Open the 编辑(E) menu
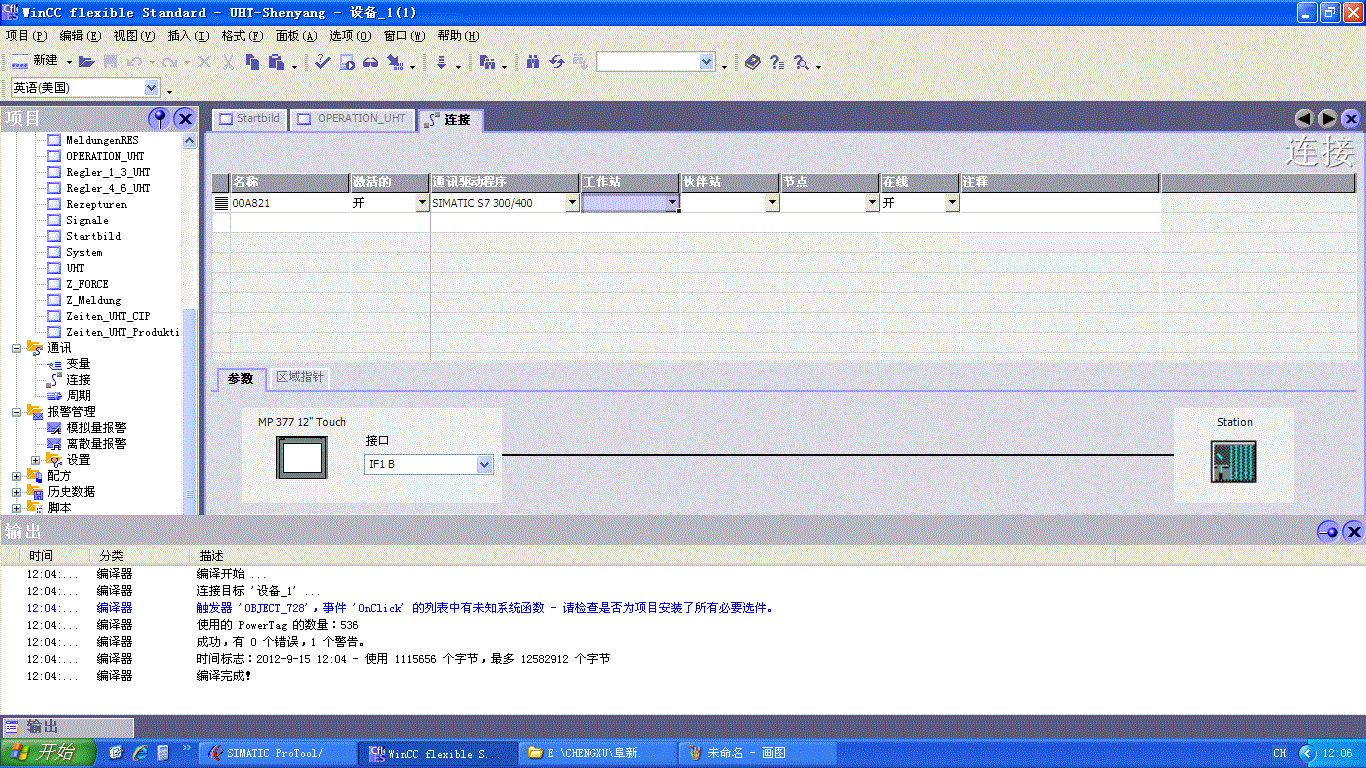Screen dimensions: 1366x768 click(x=80, y=36)
